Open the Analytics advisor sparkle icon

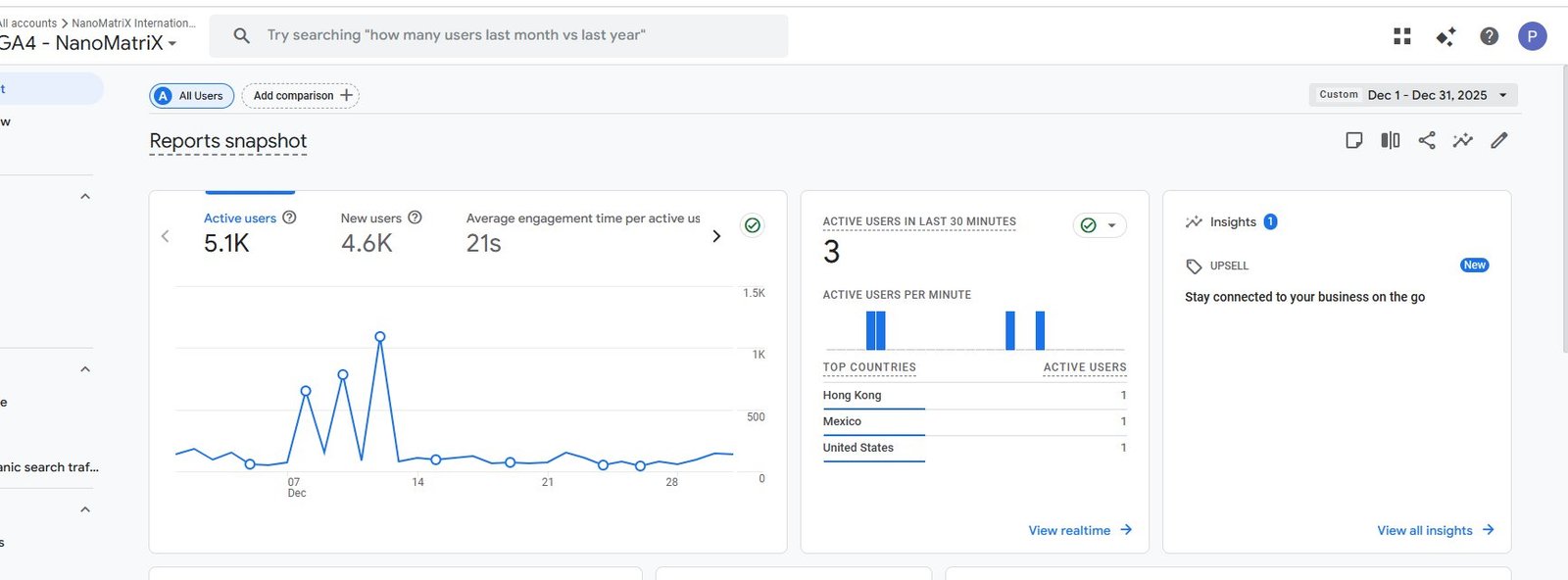(1445, 36)
